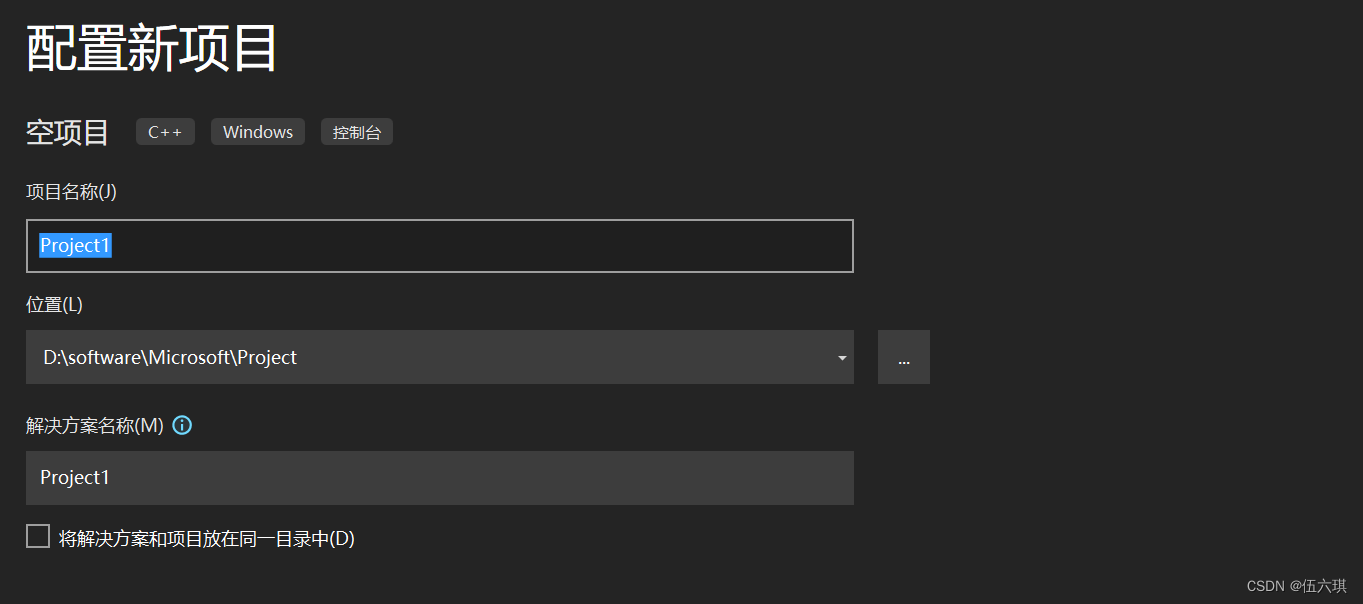
Task: Select the D:\software\Microsoft\Project location combo box
Action: pos(440,357)
